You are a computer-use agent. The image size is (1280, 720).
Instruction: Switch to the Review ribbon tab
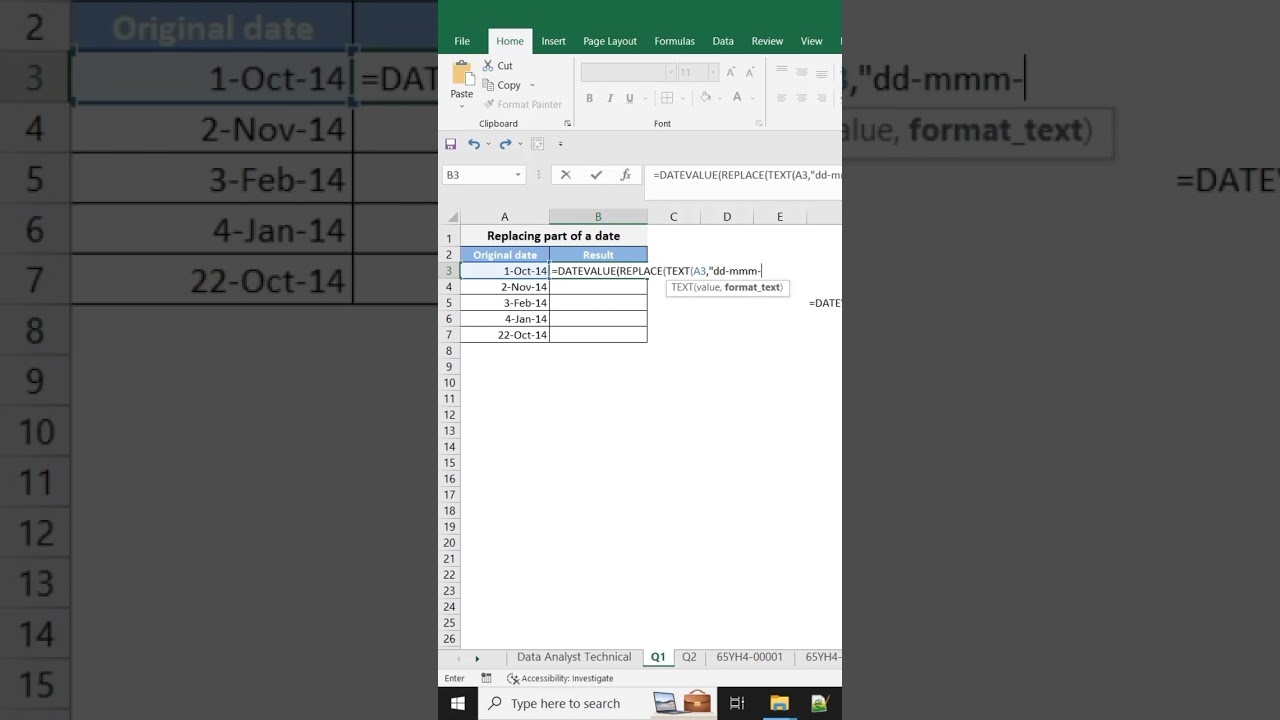point(767,41)
